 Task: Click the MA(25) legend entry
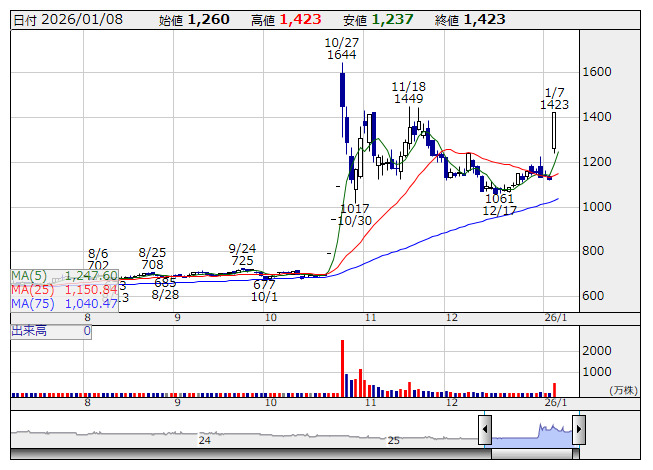pos(65,289)
